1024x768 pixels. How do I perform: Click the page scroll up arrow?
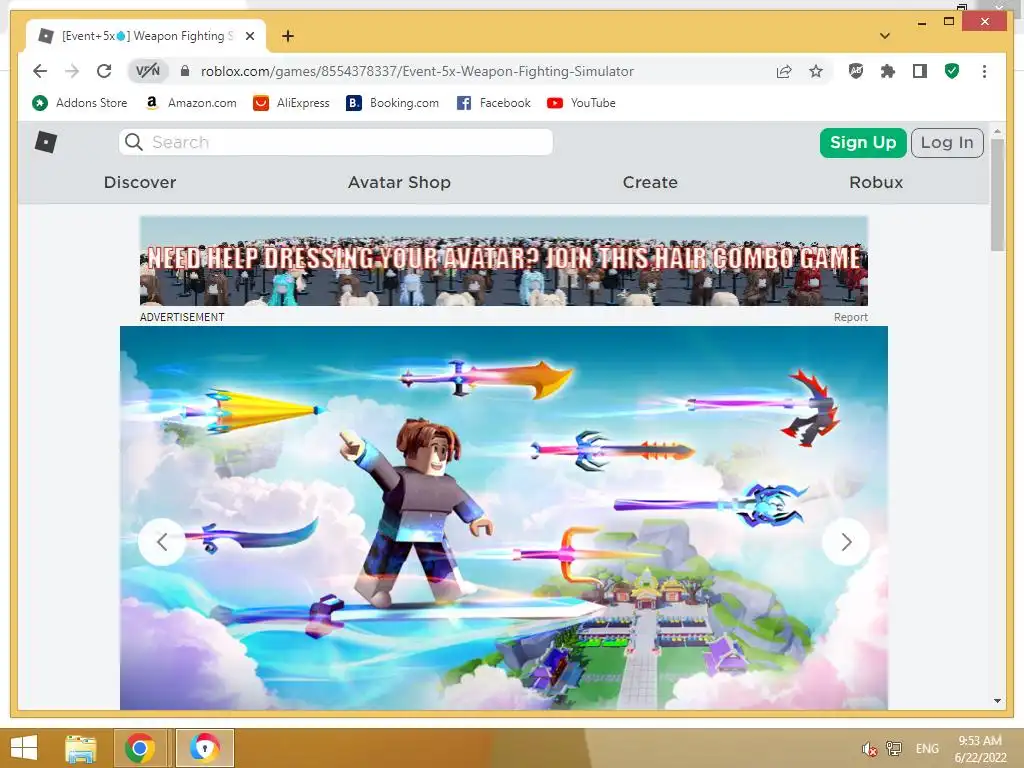tap(997, 131)
